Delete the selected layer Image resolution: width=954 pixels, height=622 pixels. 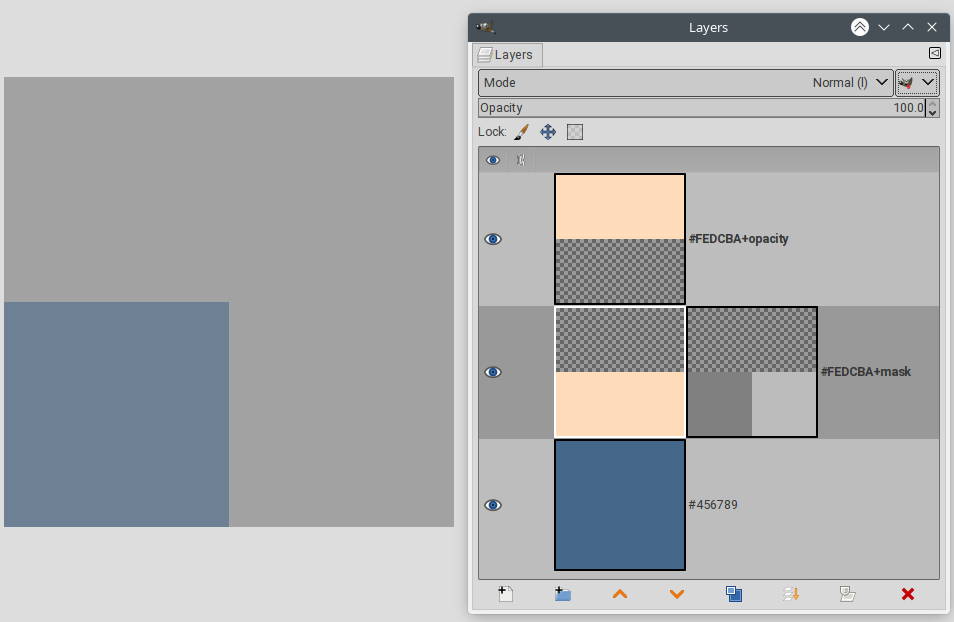908,594
